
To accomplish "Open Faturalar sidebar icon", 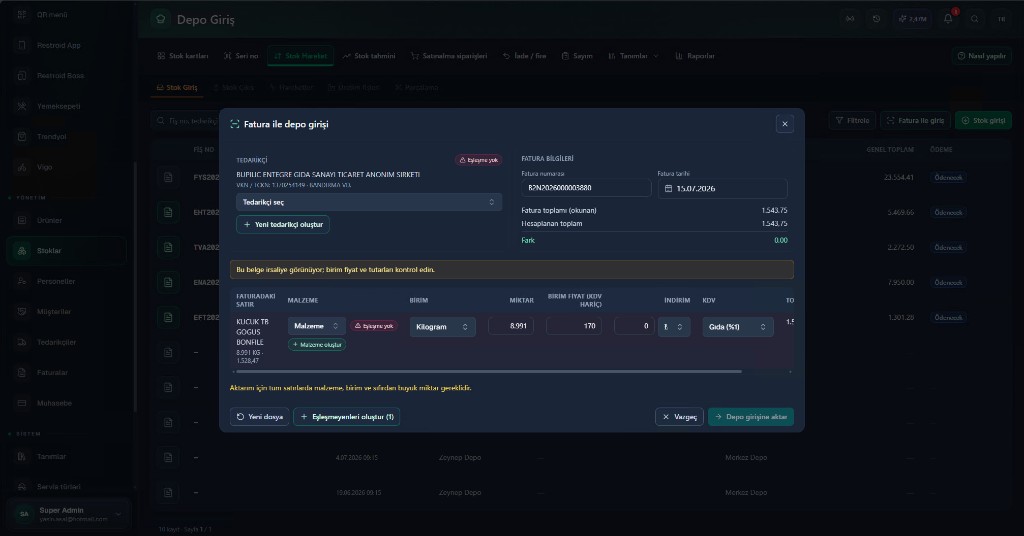I will tap(22, 373).
